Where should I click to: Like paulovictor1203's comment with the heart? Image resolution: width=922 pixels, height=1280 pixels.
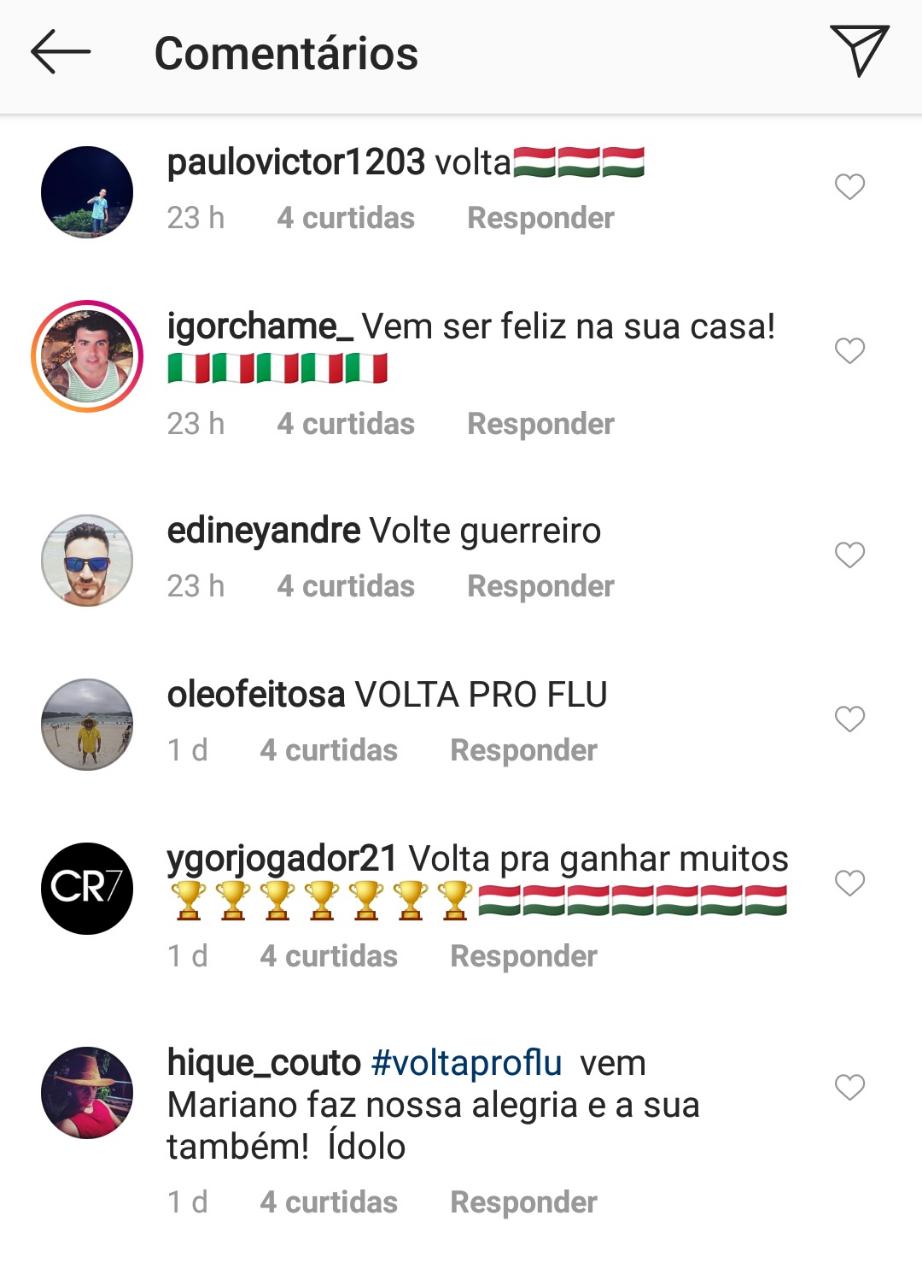coord(850,187)
